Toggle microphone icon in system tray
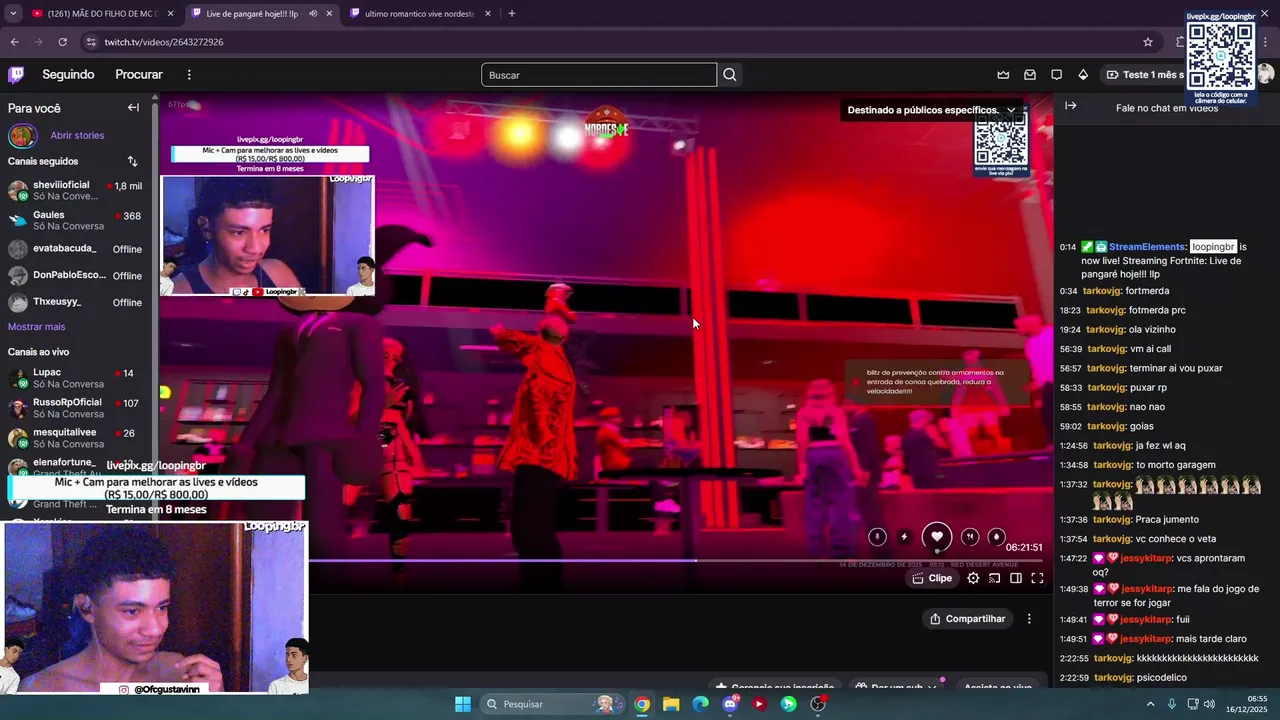The height and width of the screenshot is (720, 1280). [x=1172, y=704]
